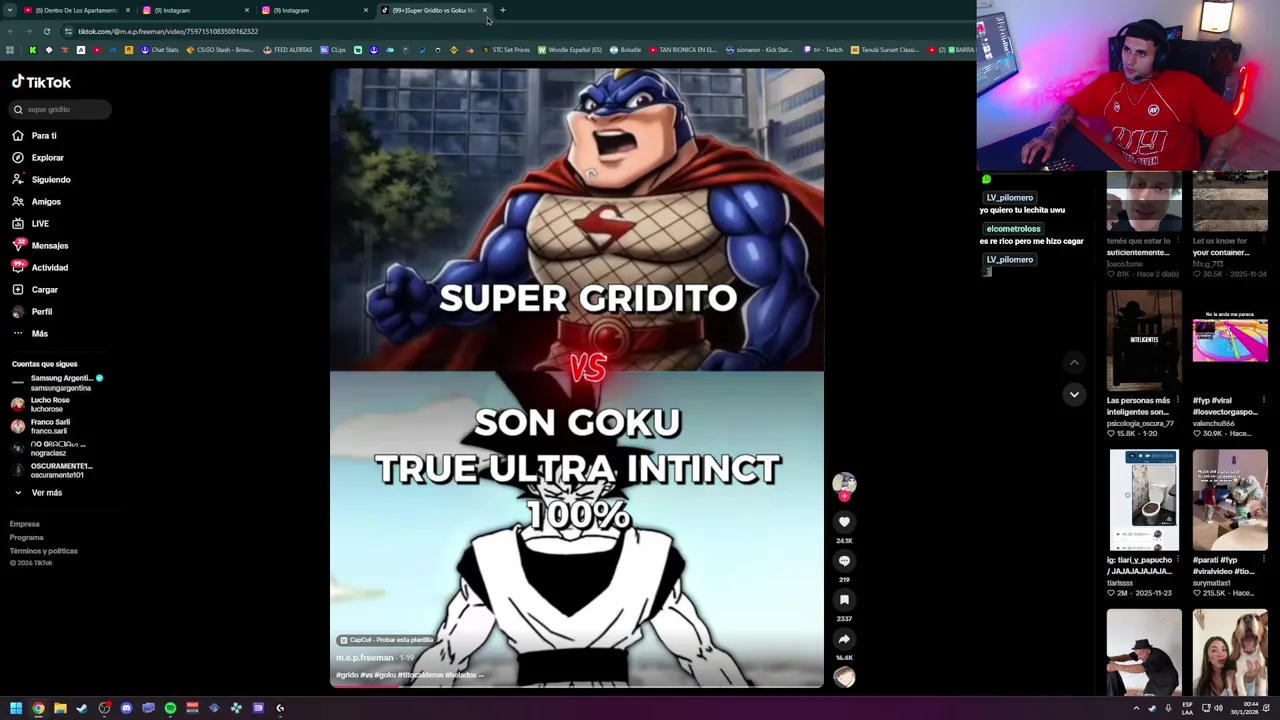Open Samsung Argentina followed account
This screenshot has height=720, width=1280.
tap(56, 382)
